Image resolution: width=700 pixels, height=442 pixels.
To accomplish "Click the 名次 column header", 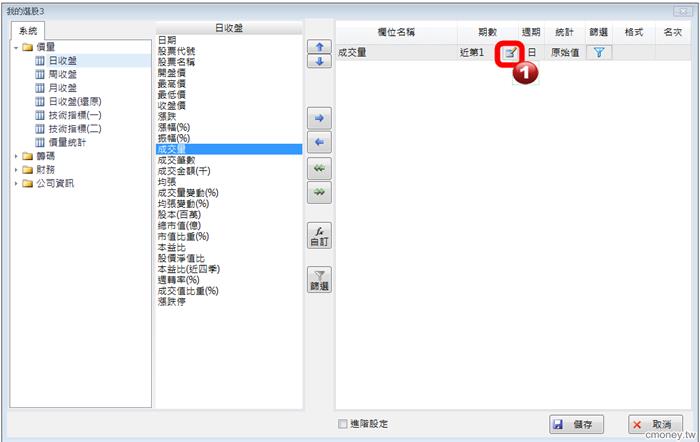I will pos(672,32).
